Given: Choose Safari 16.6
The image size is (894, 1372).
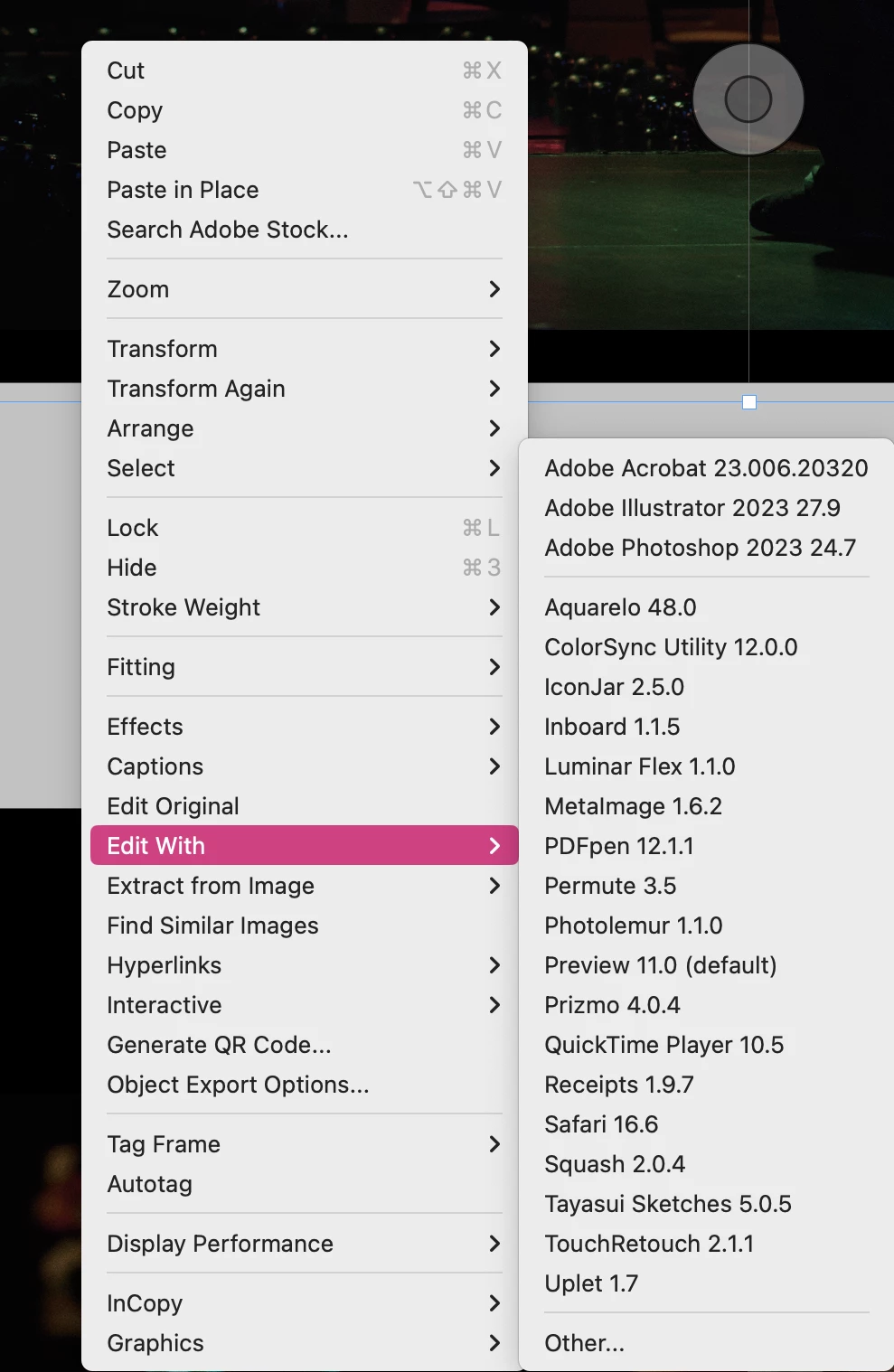Looking at the screenshot, I should click(x=707, y=1124).
